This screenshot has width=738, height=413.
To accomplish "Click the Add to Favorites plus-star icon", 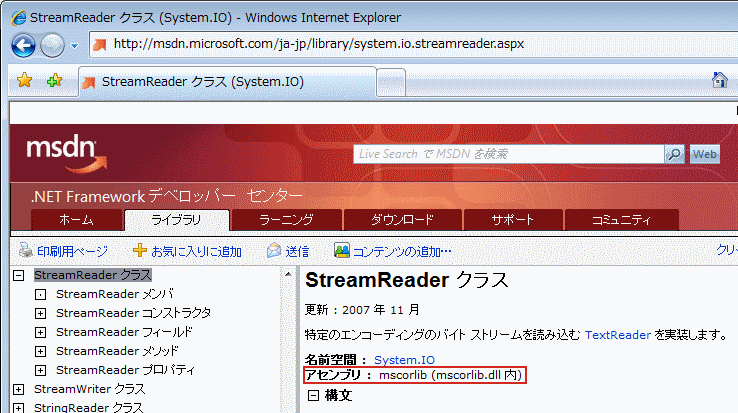I will [55, 81].
